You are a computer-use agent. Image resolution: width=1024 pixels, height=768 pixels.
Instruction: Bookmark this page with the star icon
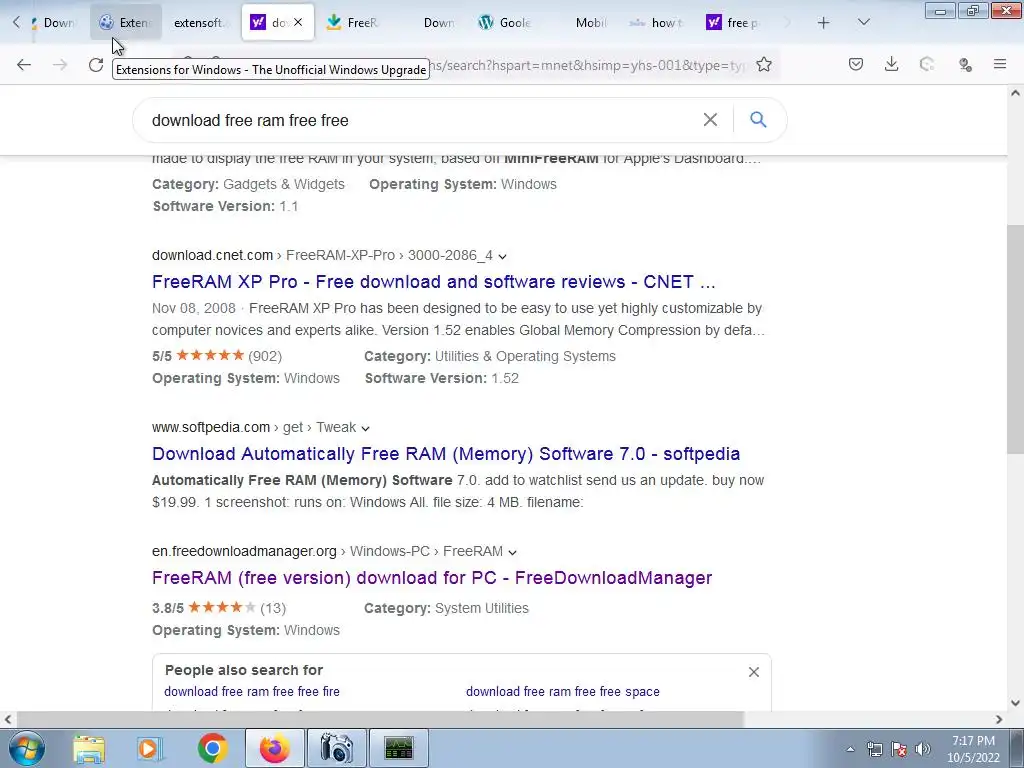point(764,65)
